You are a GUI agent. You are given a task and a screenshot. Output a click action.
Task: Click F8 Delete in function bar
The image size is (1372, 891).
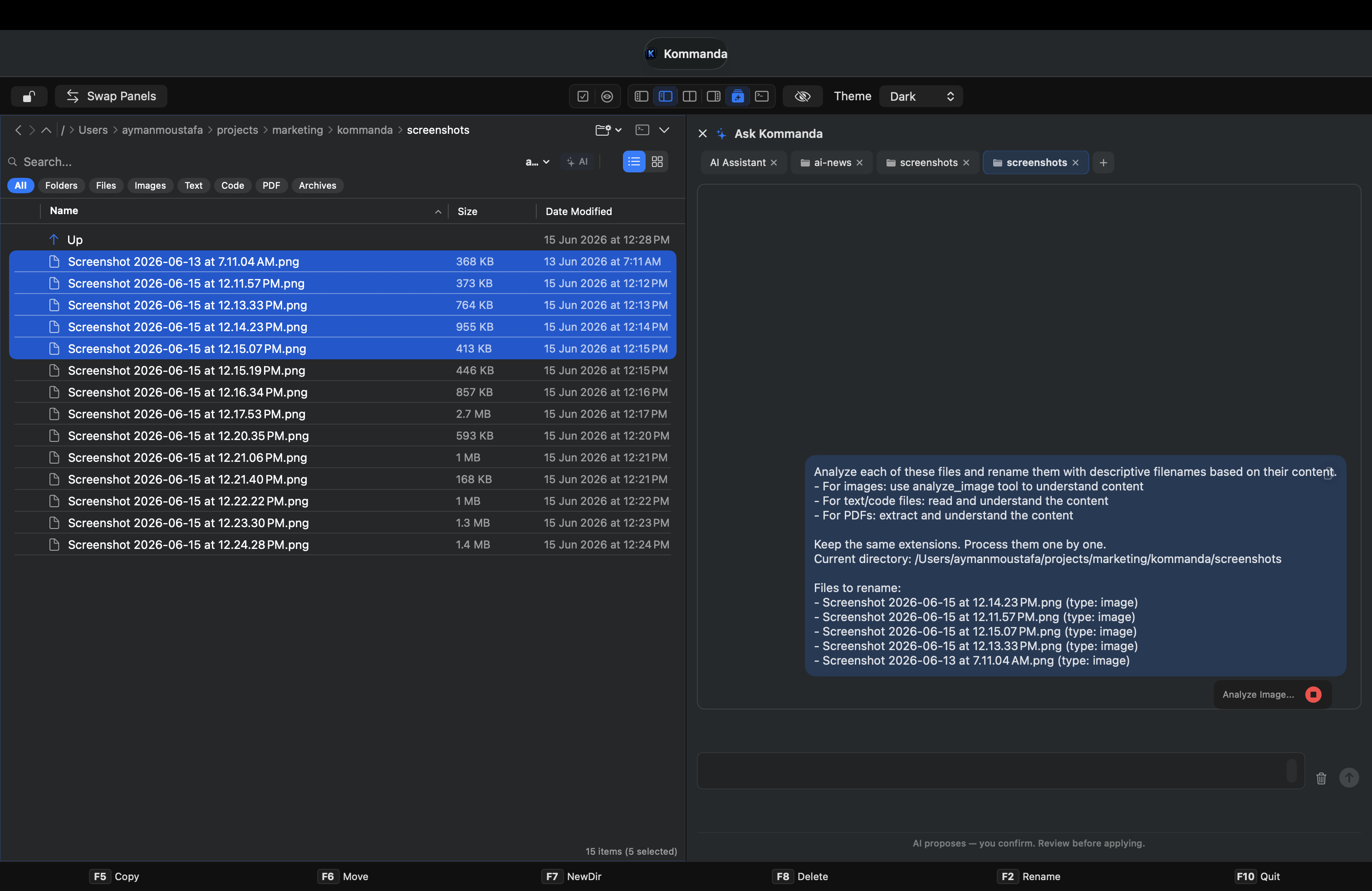[x=800, y=876]
